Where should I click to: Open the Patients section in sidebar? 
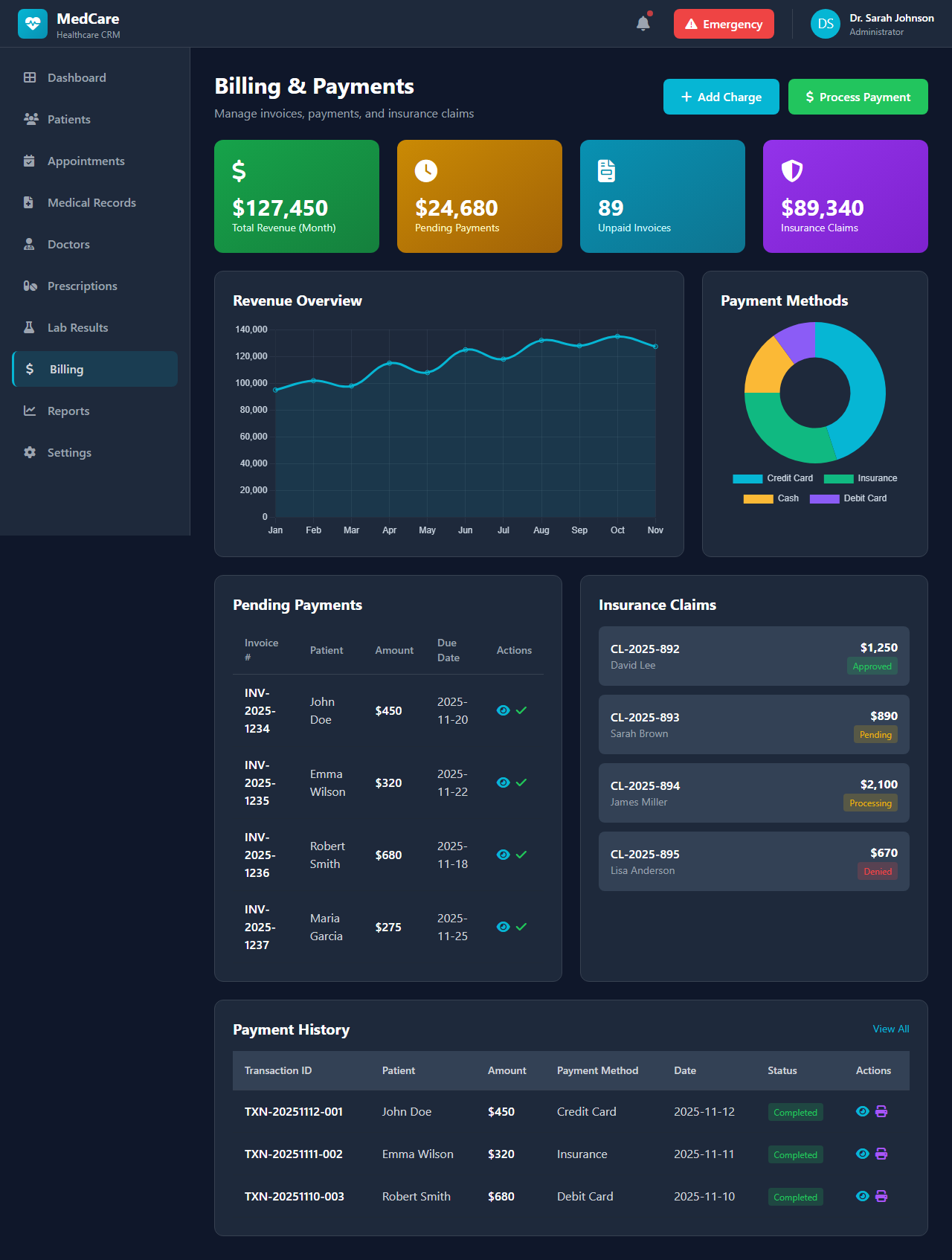[x=69, y=119]
